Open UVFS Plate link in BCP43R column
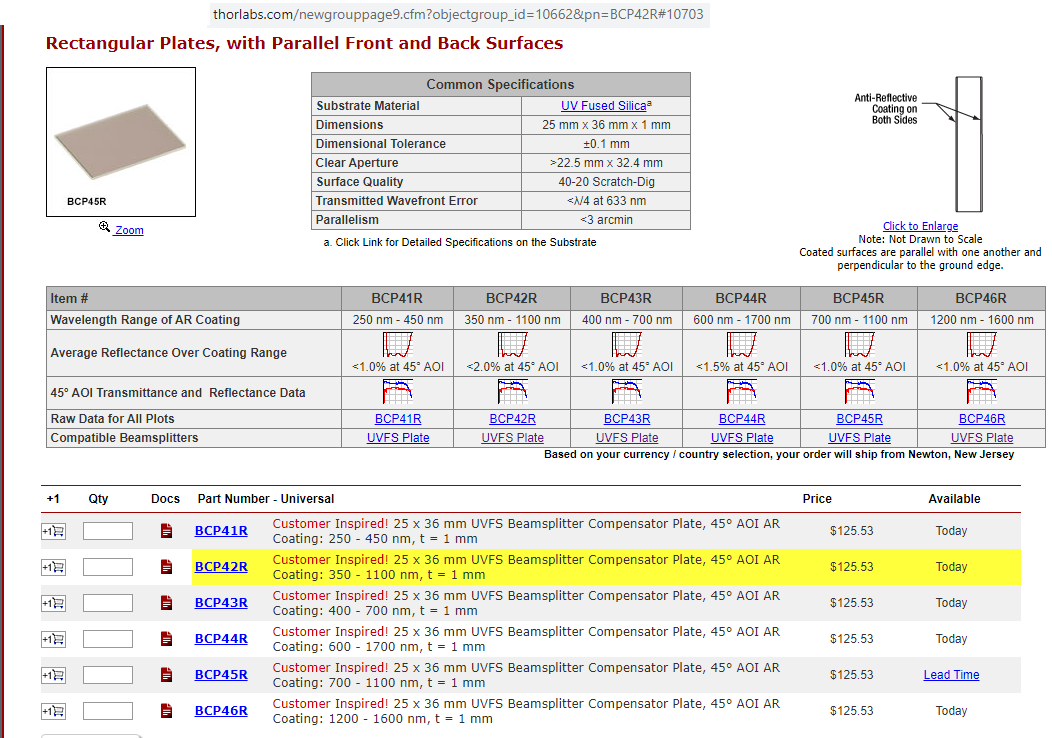The image size is (1052, 738). (x=627, y=438)
